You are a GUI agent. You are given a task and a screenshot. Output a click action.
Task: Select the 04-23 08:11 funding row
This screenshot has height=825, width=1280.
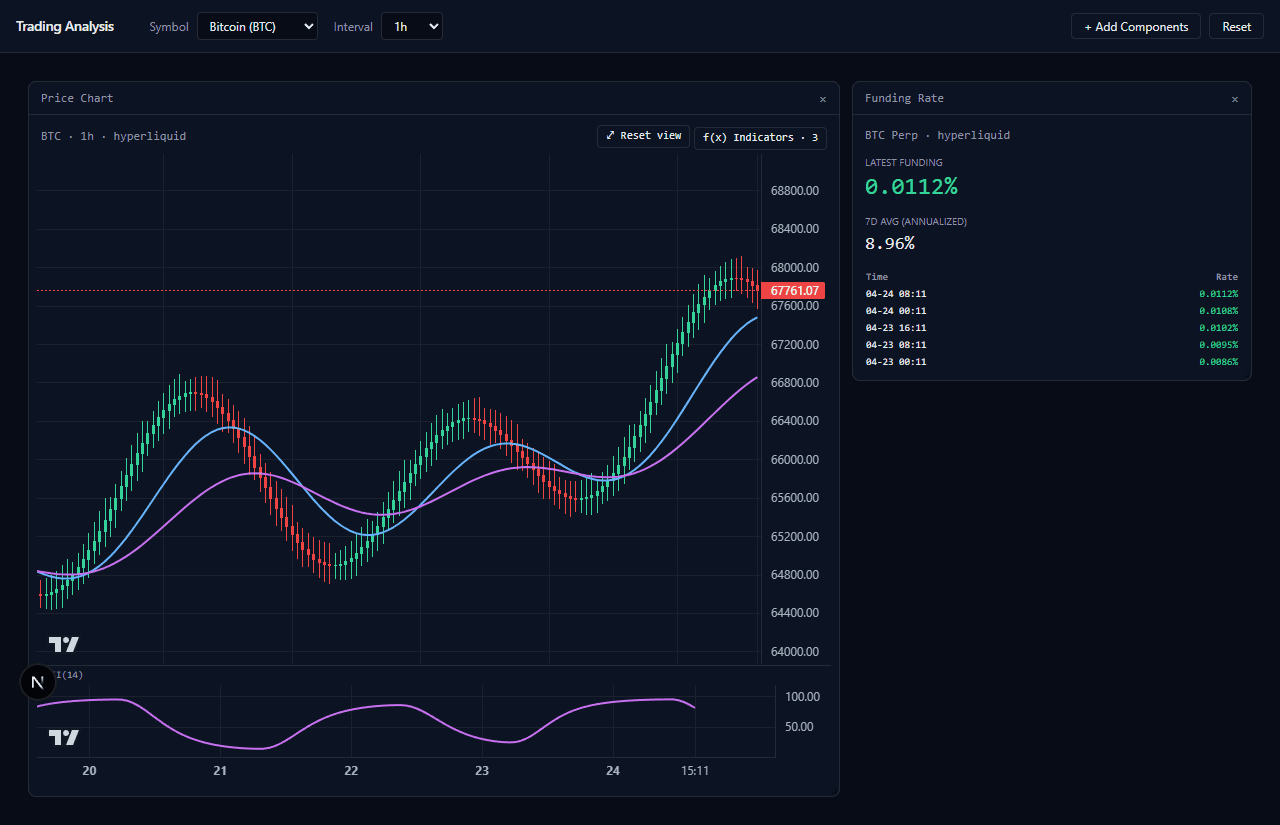tap(1051, 345)
